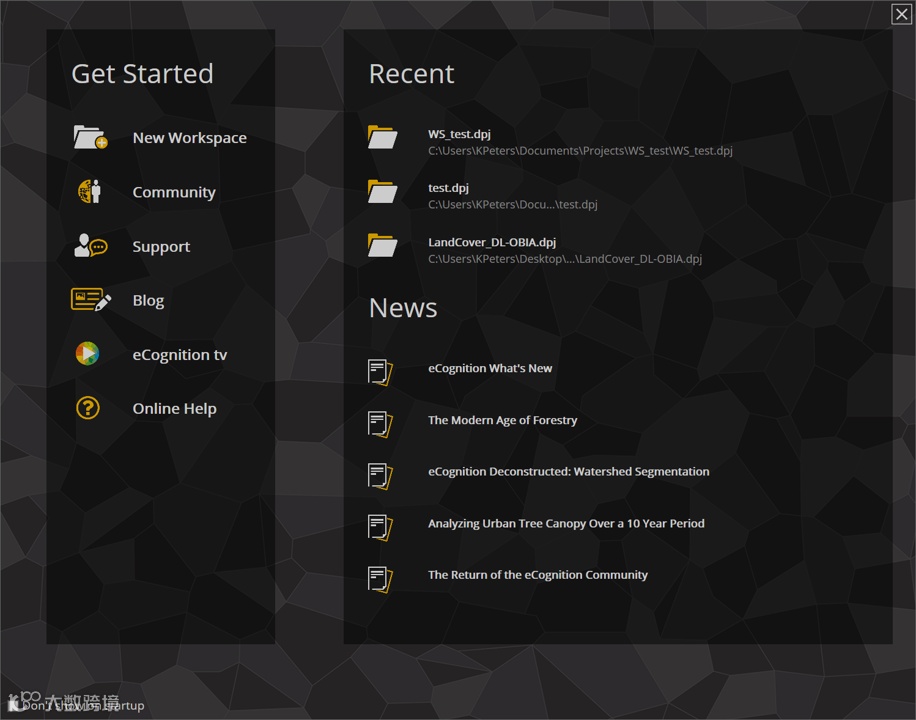Open the eCognition tv link

coord(180,355)
